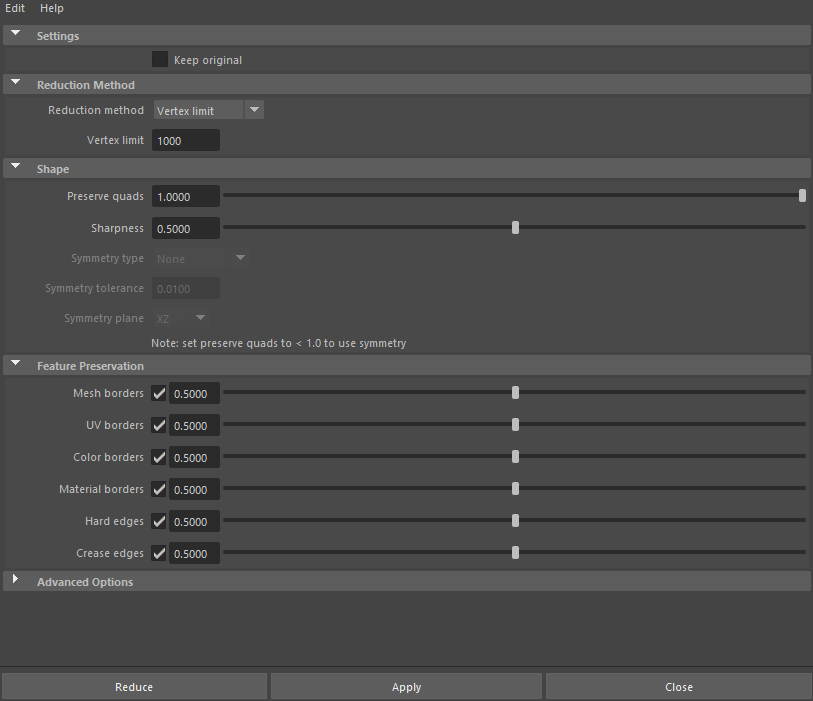This screenshot has width=813, height=701.
Task: Click the Close button
Action: click(679, 687)
